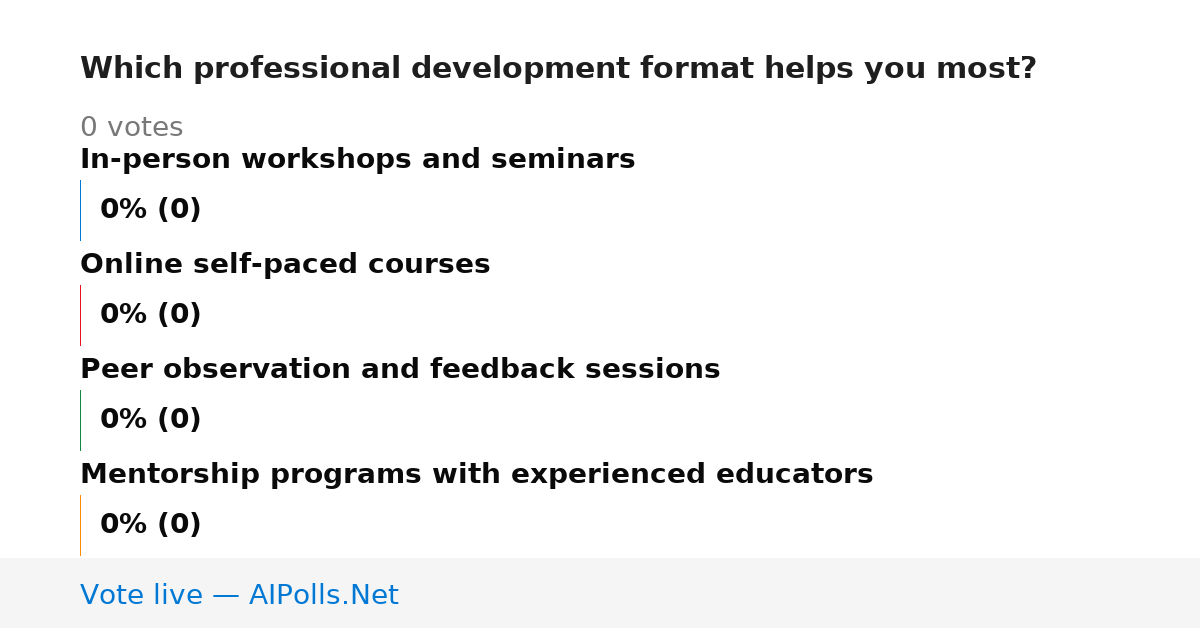
Task: Click Mentorship programs 0% (0) result
Action: pyautogui.click(x=150, y=525)
